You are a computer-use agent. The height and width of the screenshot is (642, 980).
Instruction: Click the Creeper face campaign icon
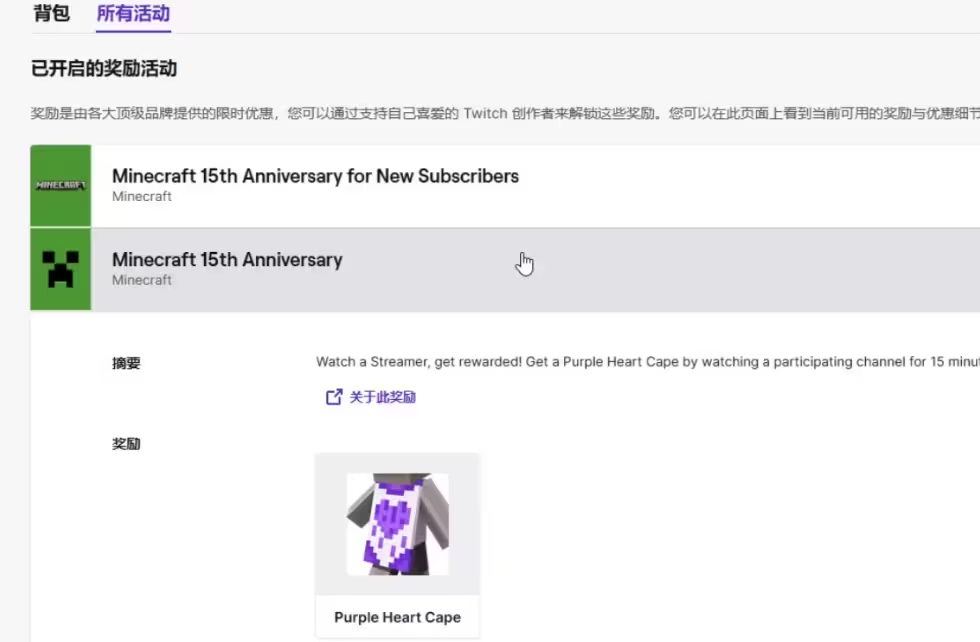(61, 269)
